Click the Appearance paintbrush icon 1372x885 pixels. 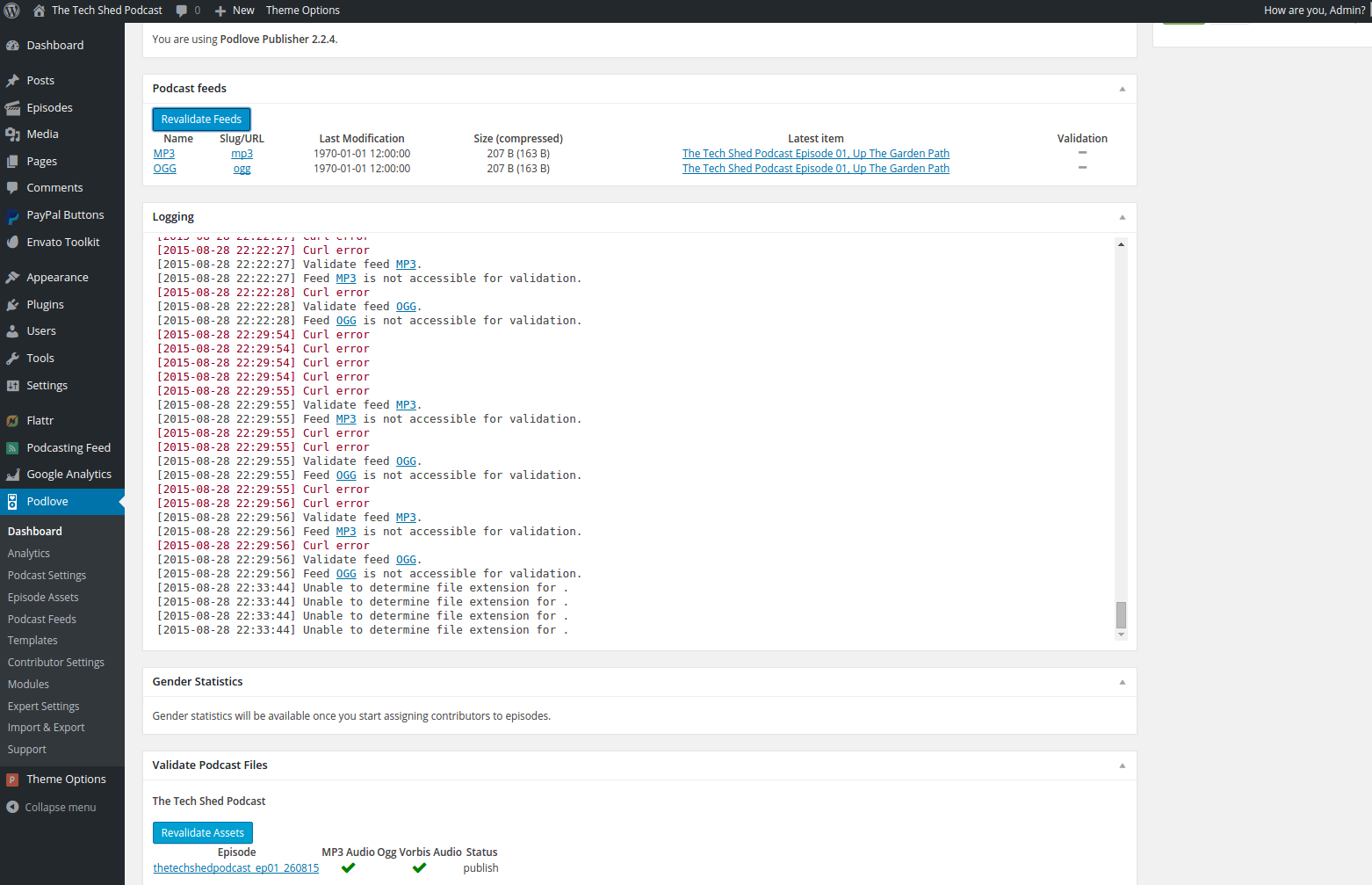point(12,278)
